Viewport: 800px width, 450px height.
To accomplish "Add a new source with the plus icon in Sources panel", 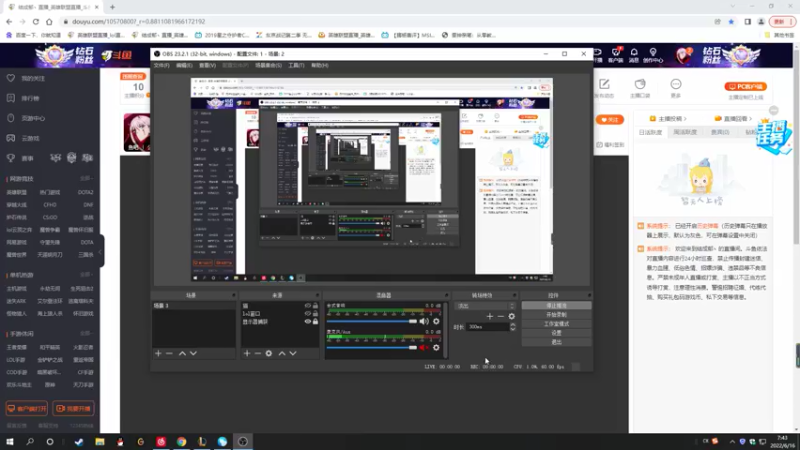I will (x=247, y=353).
